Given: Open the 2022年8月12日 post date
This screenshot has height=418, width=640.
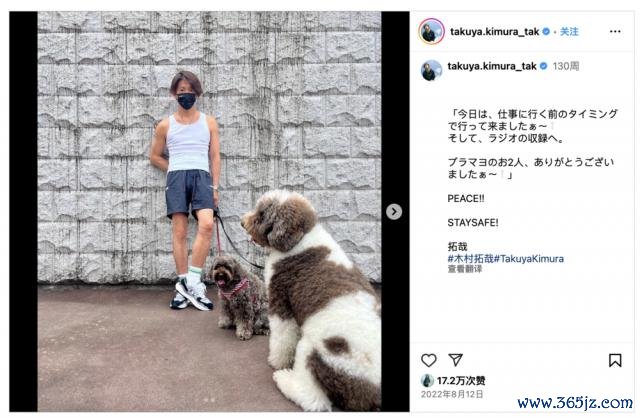Looking at the screenshot, I should click(452, 394).
